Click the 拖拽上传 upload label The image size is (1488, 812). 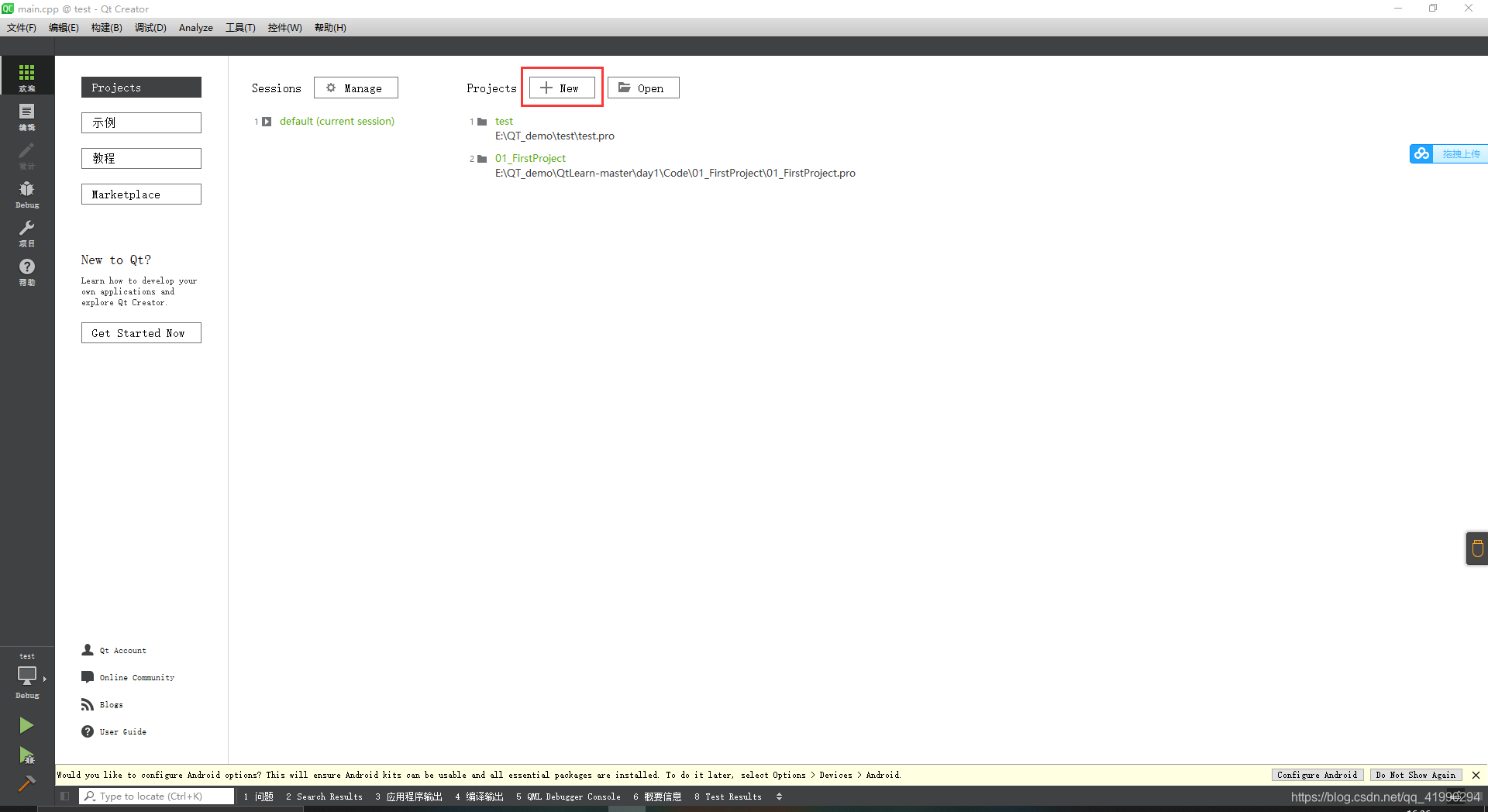coord(1461,154)
